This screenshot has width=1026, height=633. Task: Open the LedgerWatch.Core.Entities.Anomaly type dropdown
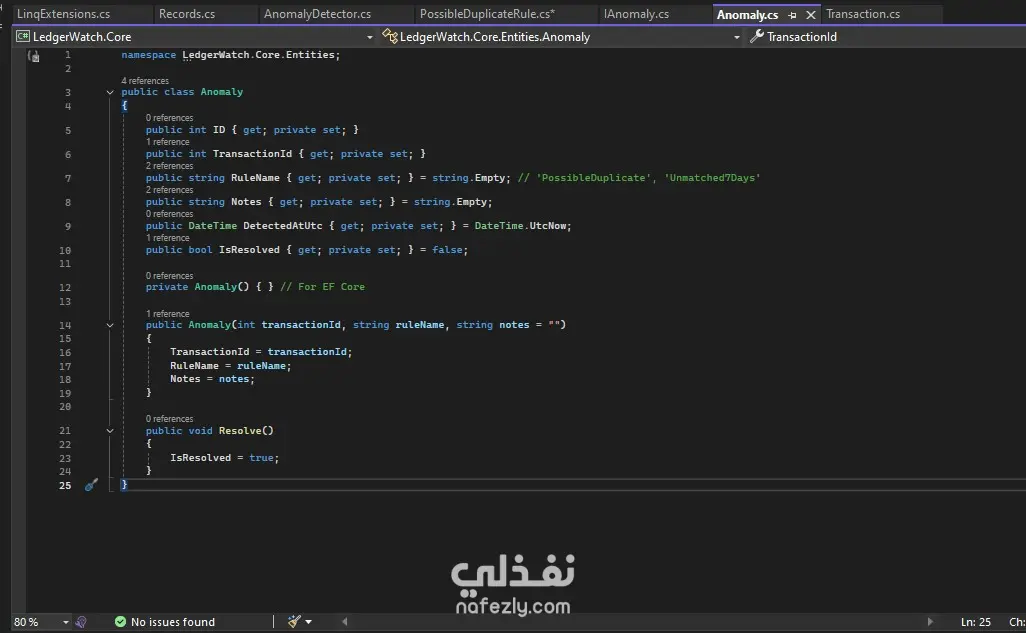point(737,37)
